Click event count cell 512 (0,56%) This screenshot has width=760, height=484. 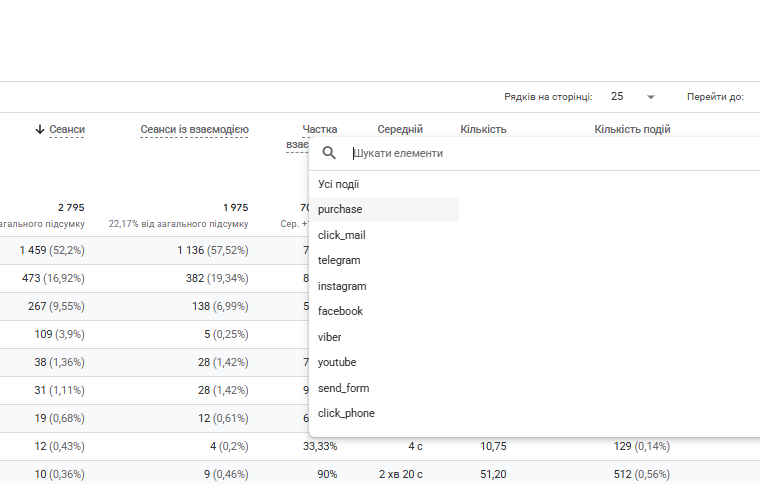click(x=642, y=474)
